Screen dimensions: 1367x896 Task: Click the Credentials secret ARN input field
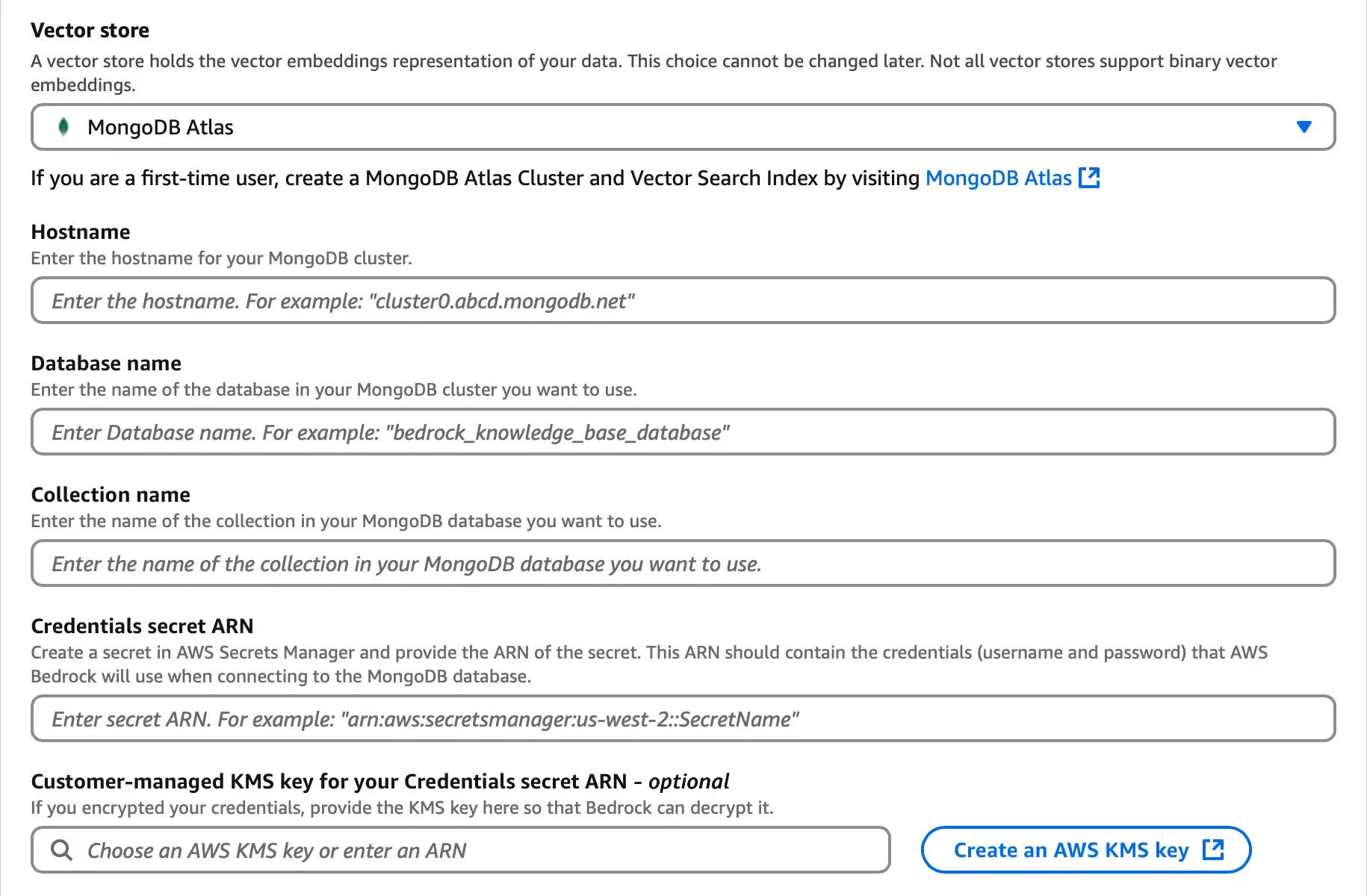[683, 718]
